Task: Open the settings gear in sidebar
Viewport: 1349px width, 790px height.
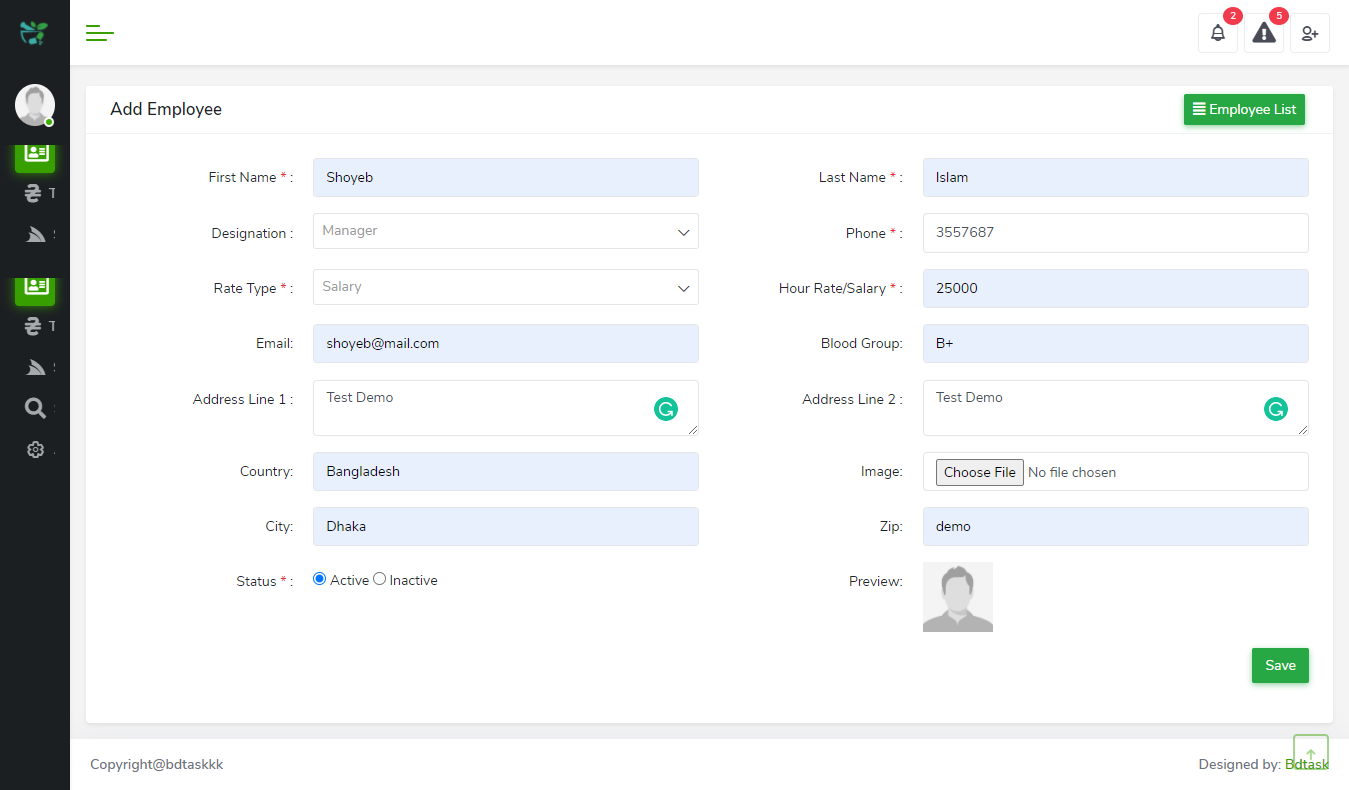Action: 35,450
